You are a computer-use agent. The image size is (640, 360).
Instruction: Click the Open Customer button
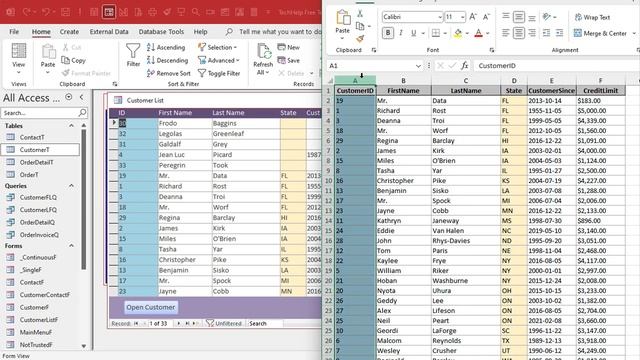(151, 307)
